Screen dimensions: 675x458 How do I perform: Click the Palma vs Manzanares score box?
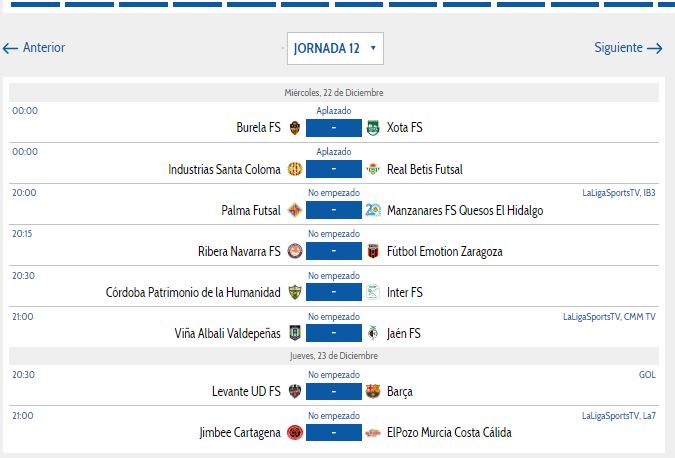[334, 210]
